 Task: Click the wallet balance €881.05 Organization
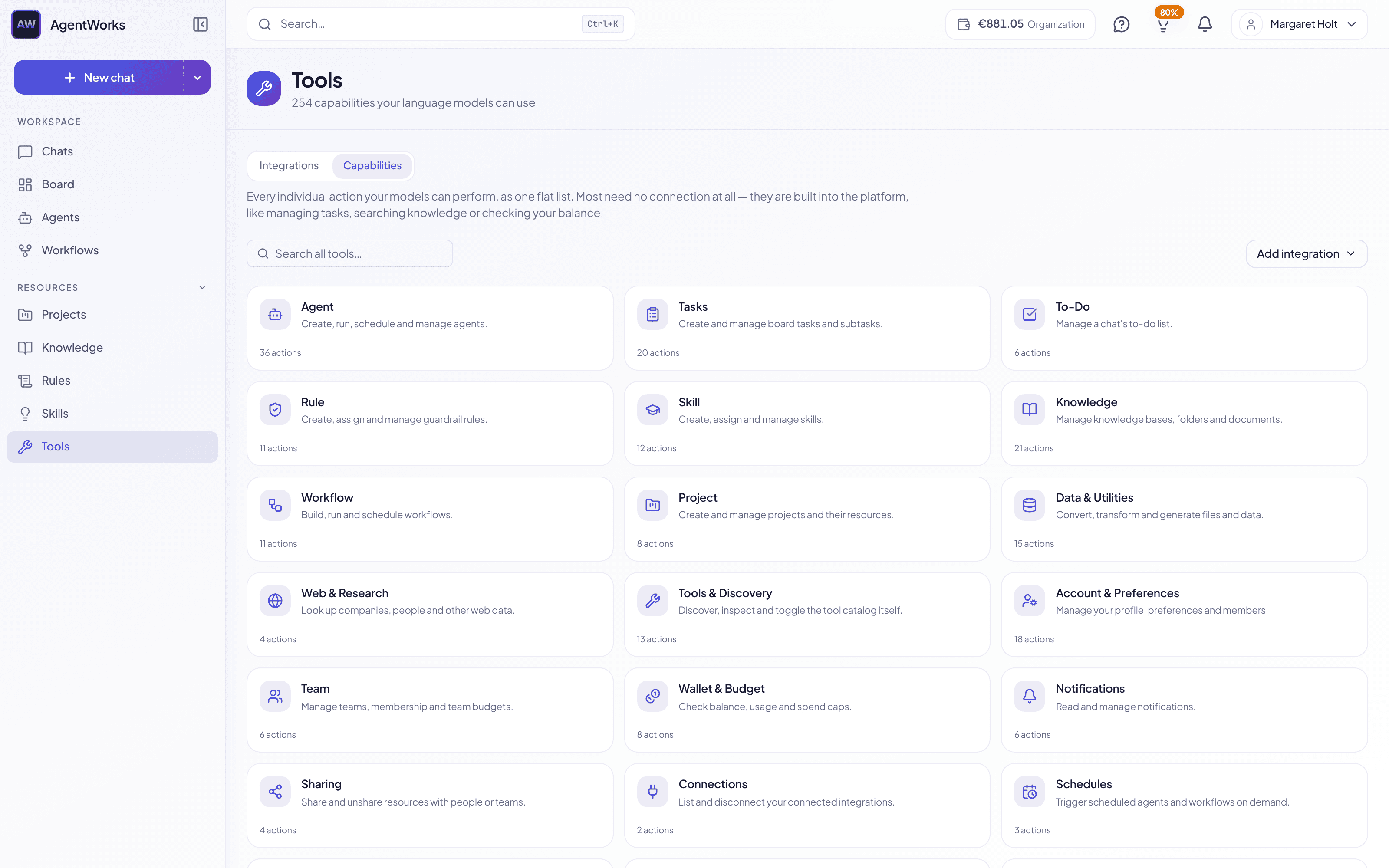(x=1020, y=24)
